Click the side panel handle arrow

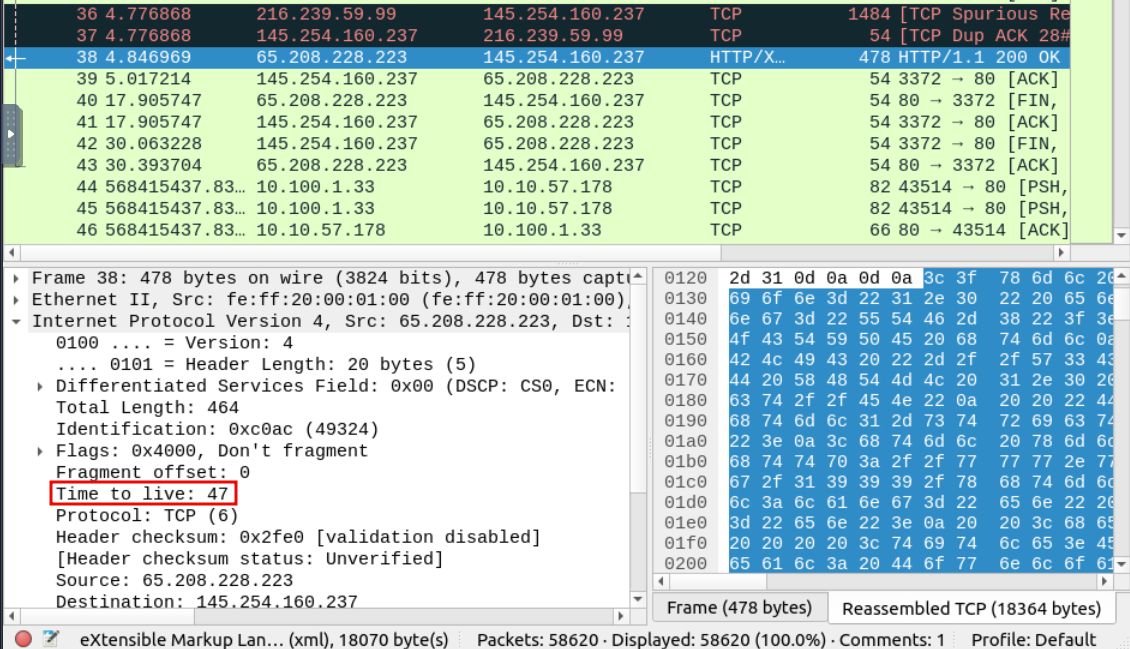point(12,133)
